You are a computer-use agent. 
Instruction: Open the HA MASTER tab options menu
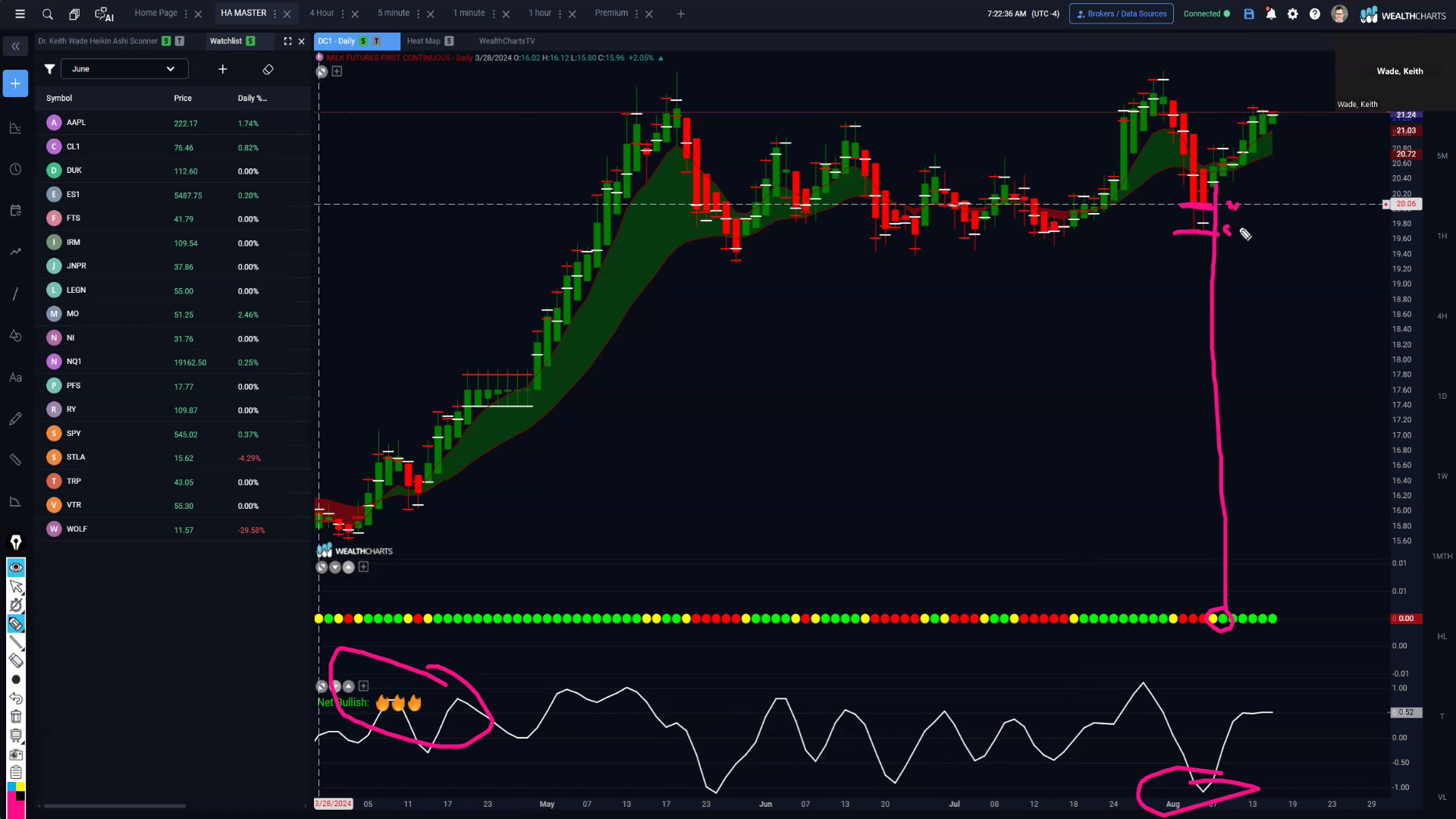275,14
